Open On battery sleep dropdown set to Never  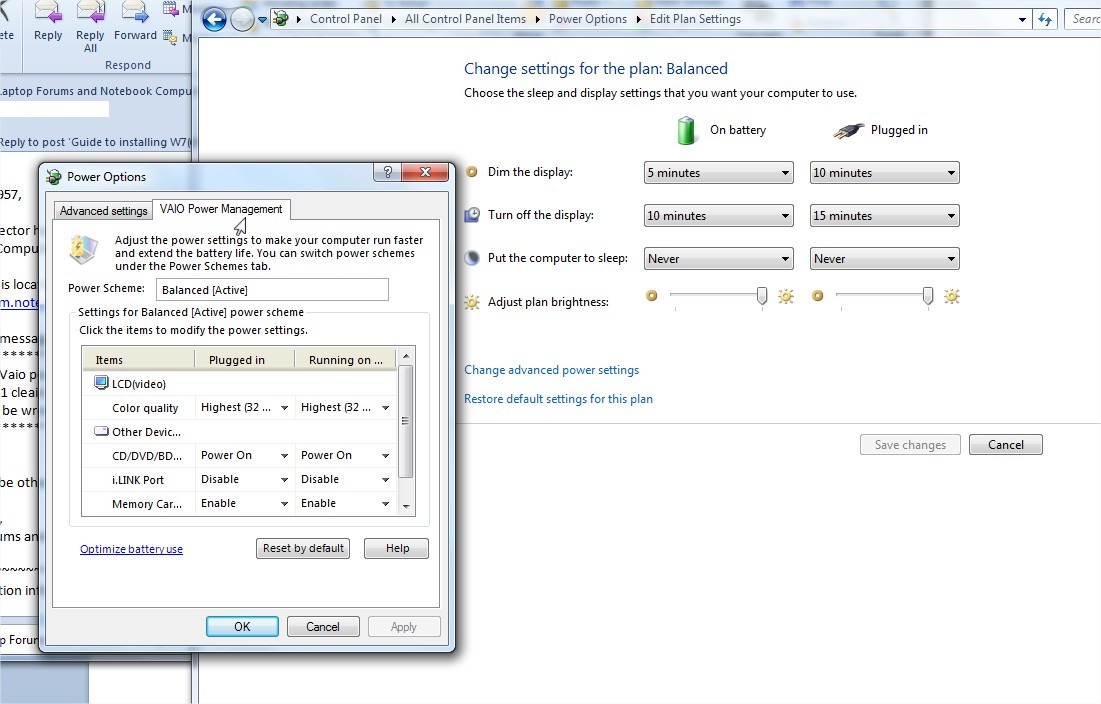pos(718,259)
